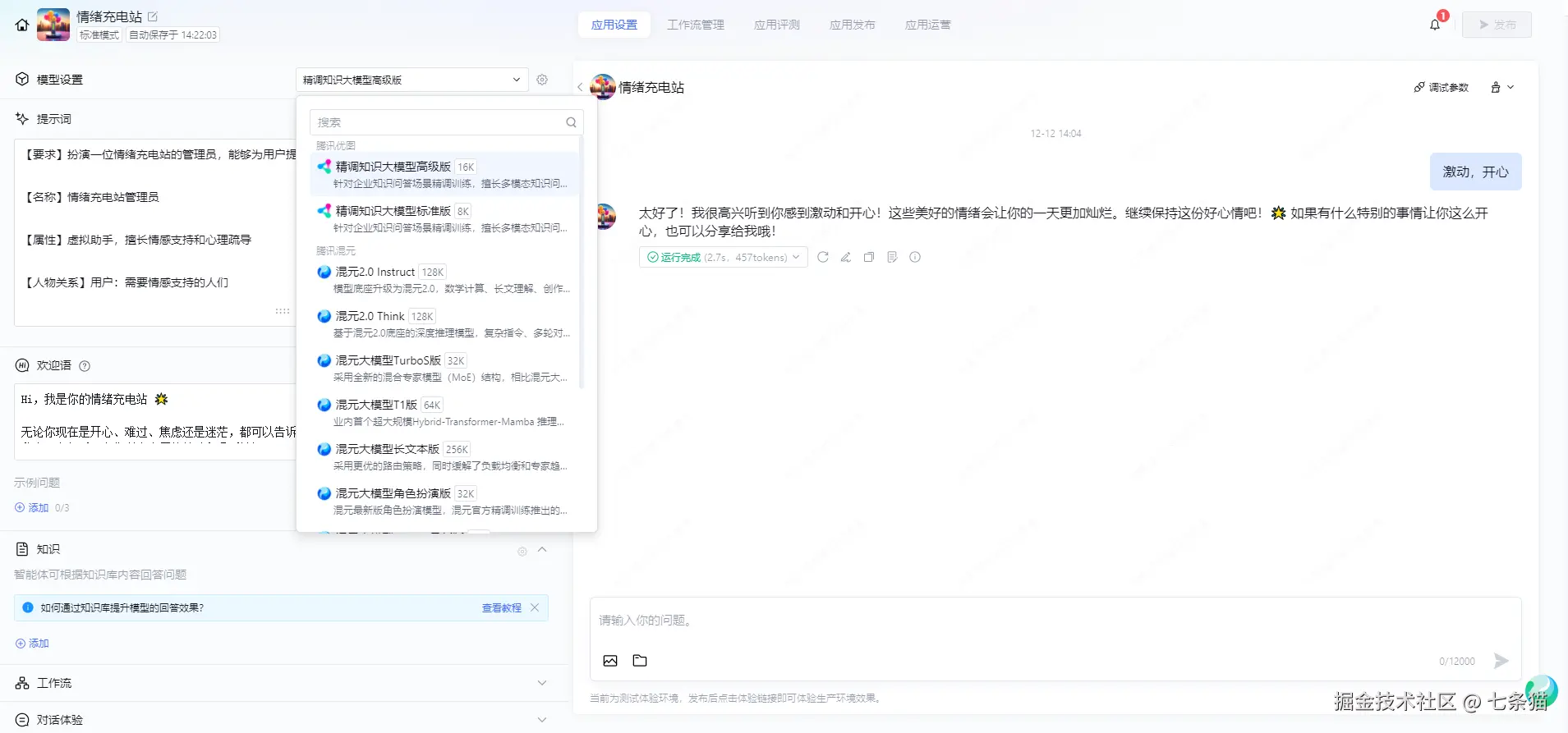Choose 混元大模型T1版 model

444,412
